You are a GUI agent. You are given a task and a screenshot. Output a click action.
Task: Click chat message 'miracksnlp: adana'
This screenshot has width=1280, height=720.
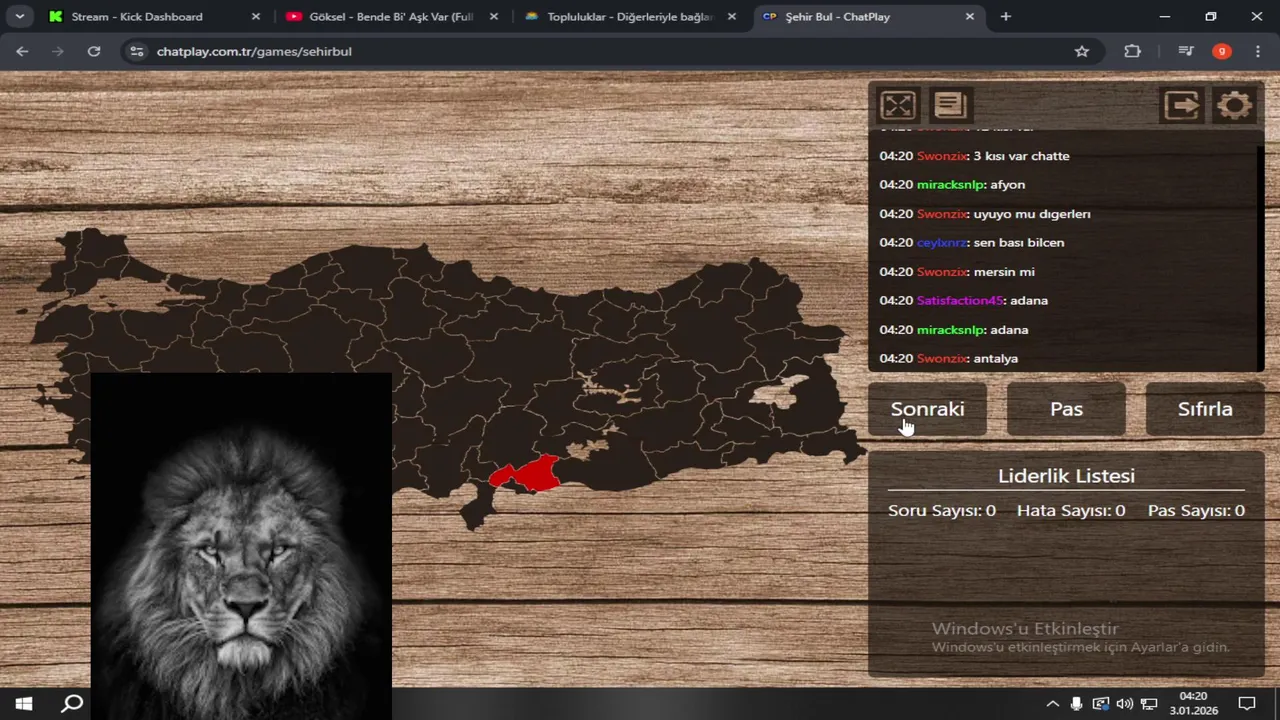click(x=954, y=329)
